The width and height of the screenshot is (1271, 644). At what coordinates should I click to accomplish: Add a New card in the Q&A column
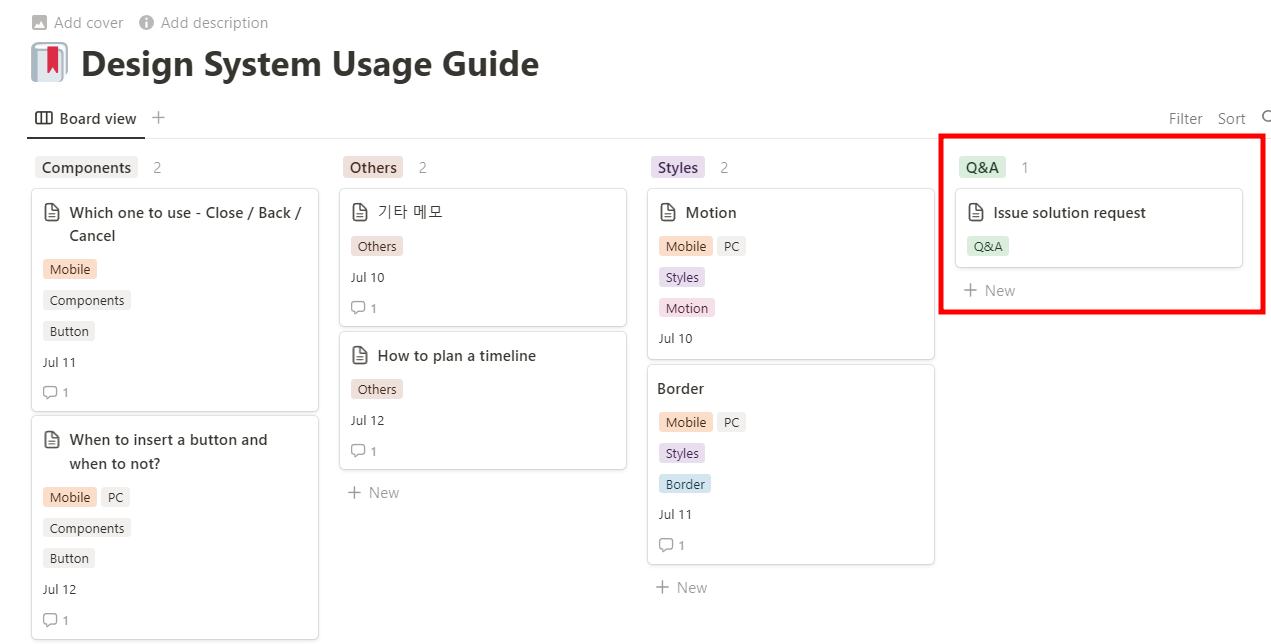tap(990, 291)
